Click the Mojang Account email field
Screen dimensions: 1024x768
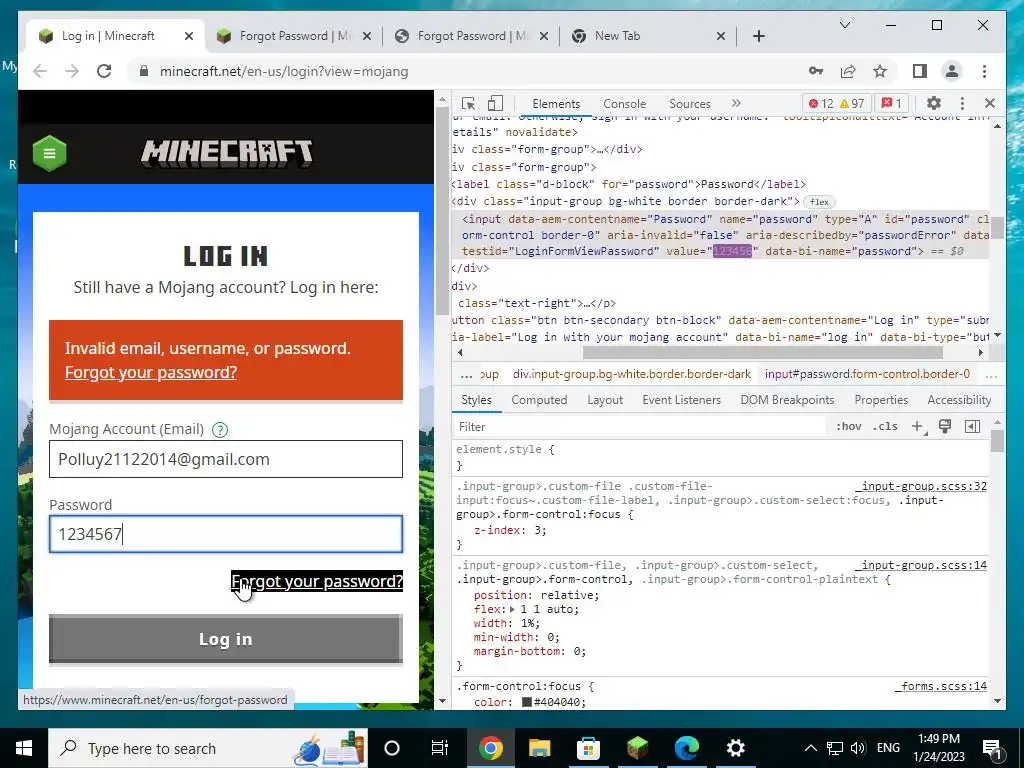point(225,459)
